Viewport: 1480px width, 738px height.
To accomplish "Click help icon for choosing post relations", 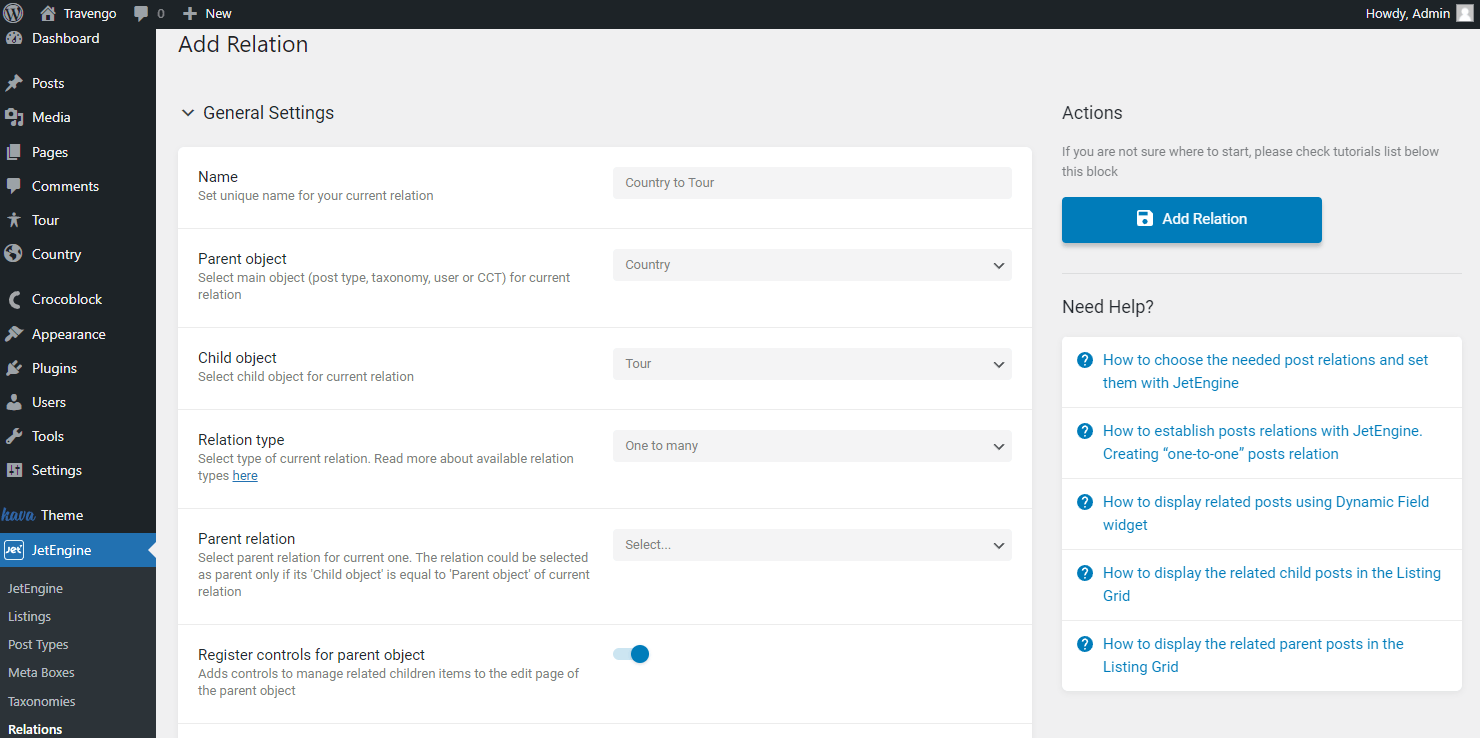I will point(1084,360).
